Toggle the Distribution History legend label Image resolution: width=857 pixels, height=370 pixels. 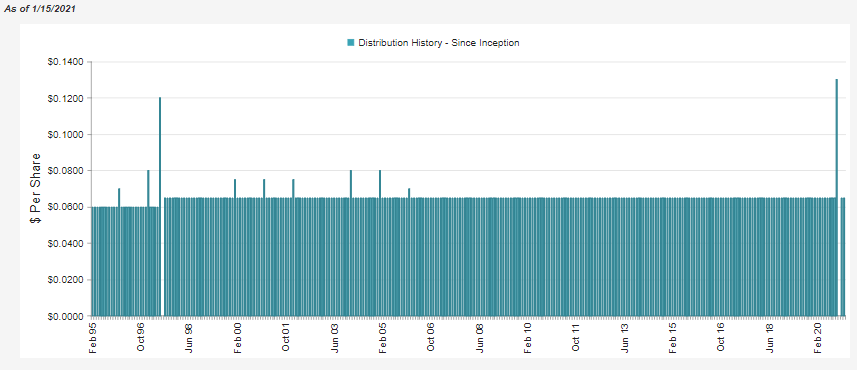438,43
